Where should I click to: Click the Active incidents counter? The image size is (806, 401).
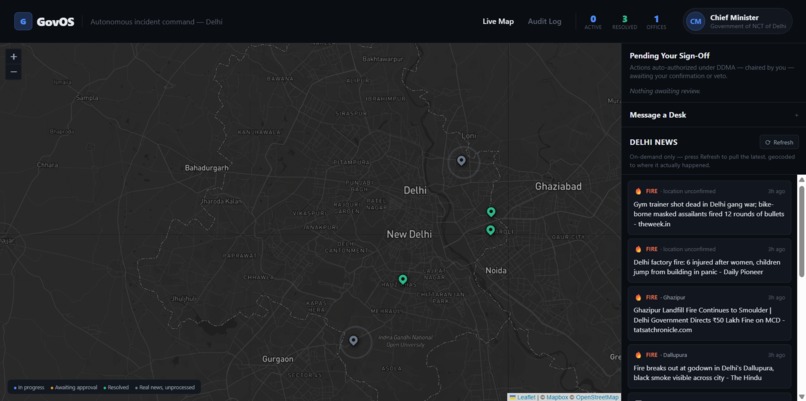tap(593, 22)
